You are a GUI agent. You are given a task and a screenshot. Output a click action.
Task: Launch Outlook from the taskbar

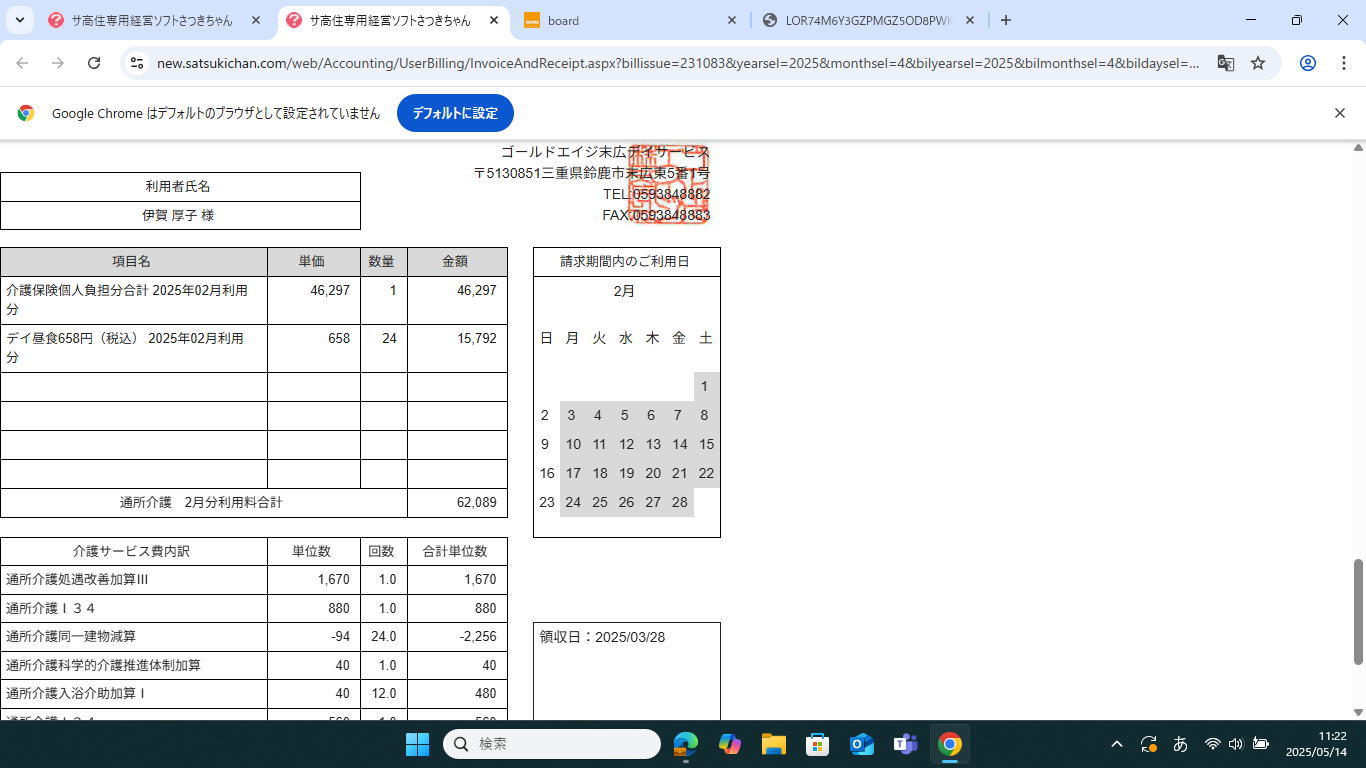click(861, 744)
